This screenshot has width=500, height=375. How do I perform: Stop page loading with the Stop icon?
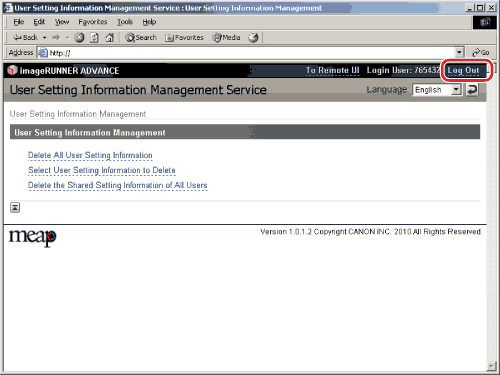pyautogui.click(x=79, y=38)
